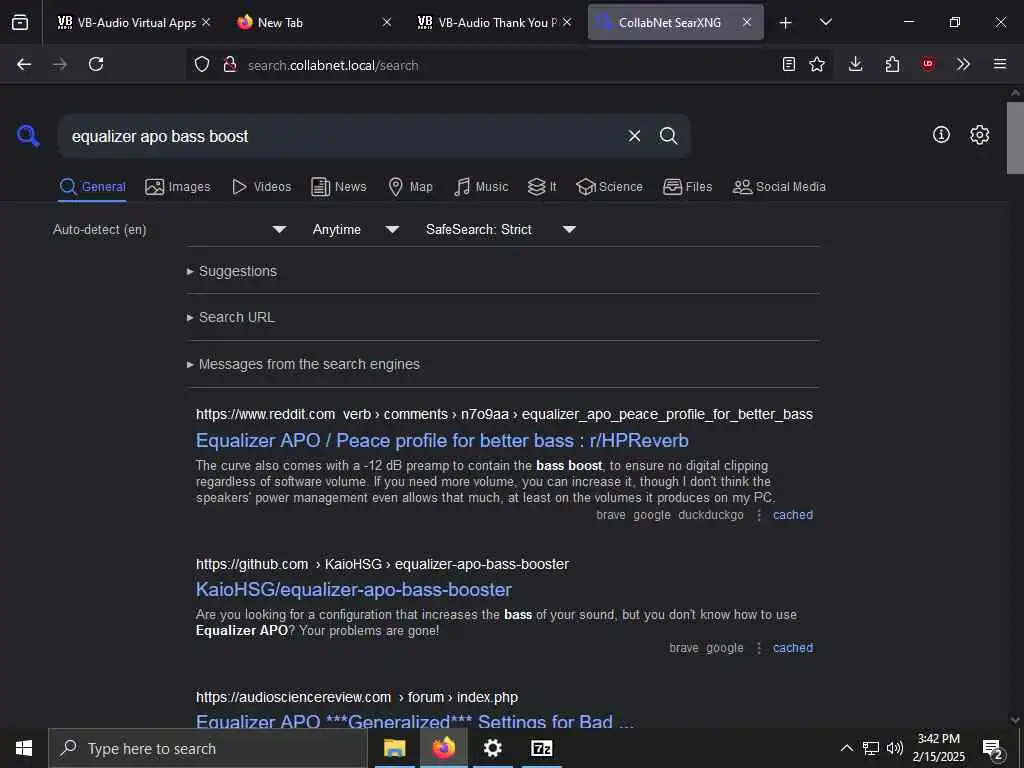Switch to the Images category
The height and width of the screenshot is (768, 1024).
point(178,187)
